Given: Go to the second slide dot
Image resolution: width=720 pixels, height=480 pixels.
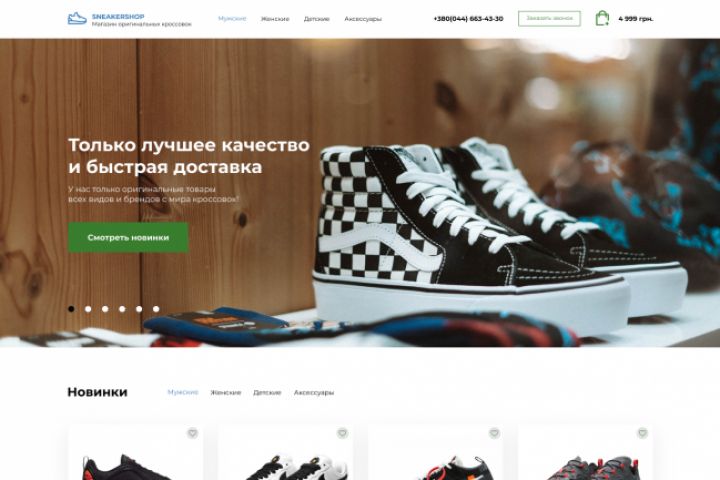Looking at the screenshot, I should pyautogui.click(x=88, y=309).
